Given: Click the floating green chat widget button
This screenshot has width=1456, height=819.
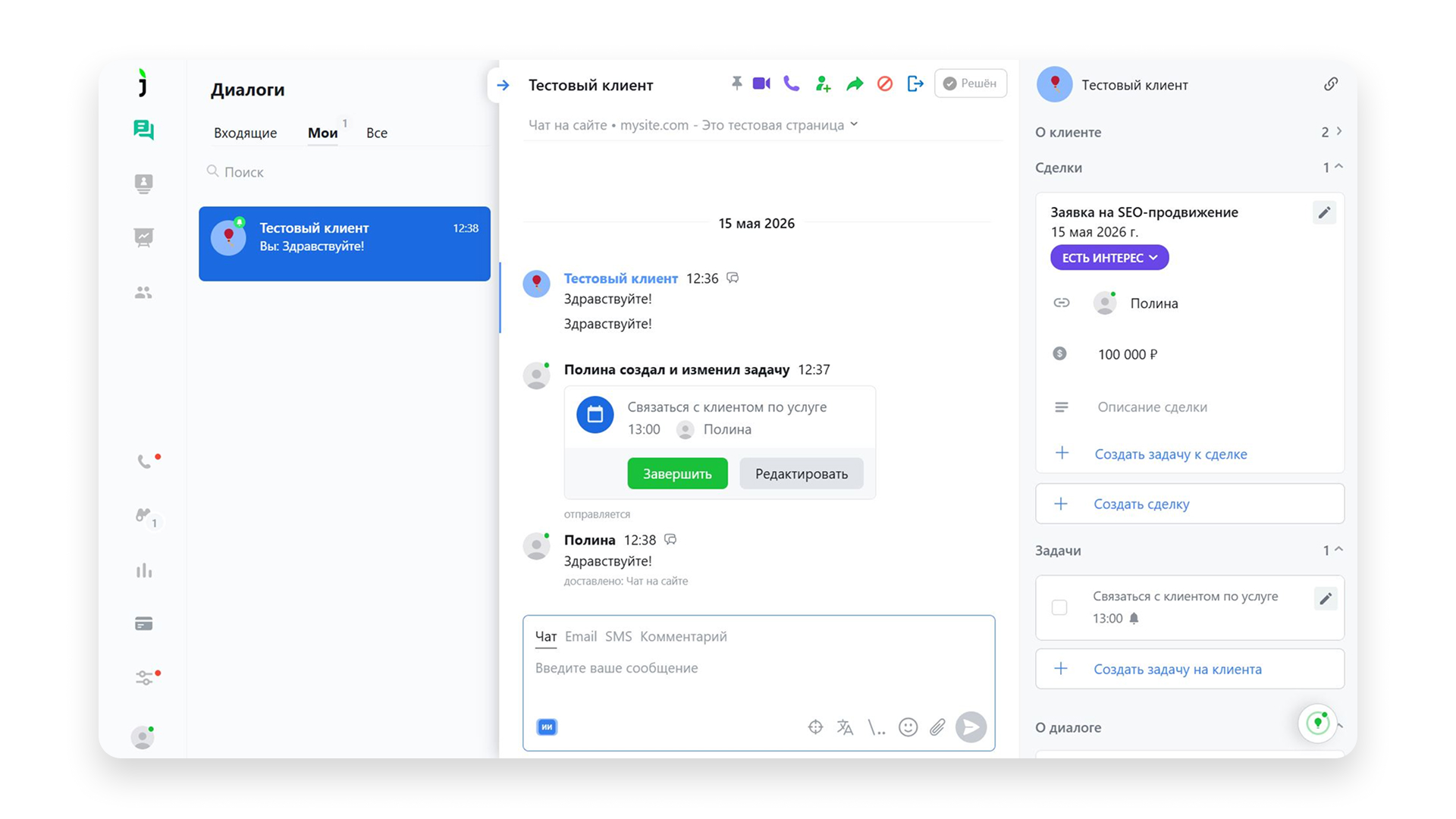Looking at the screenshot, I should [1318, 723].
